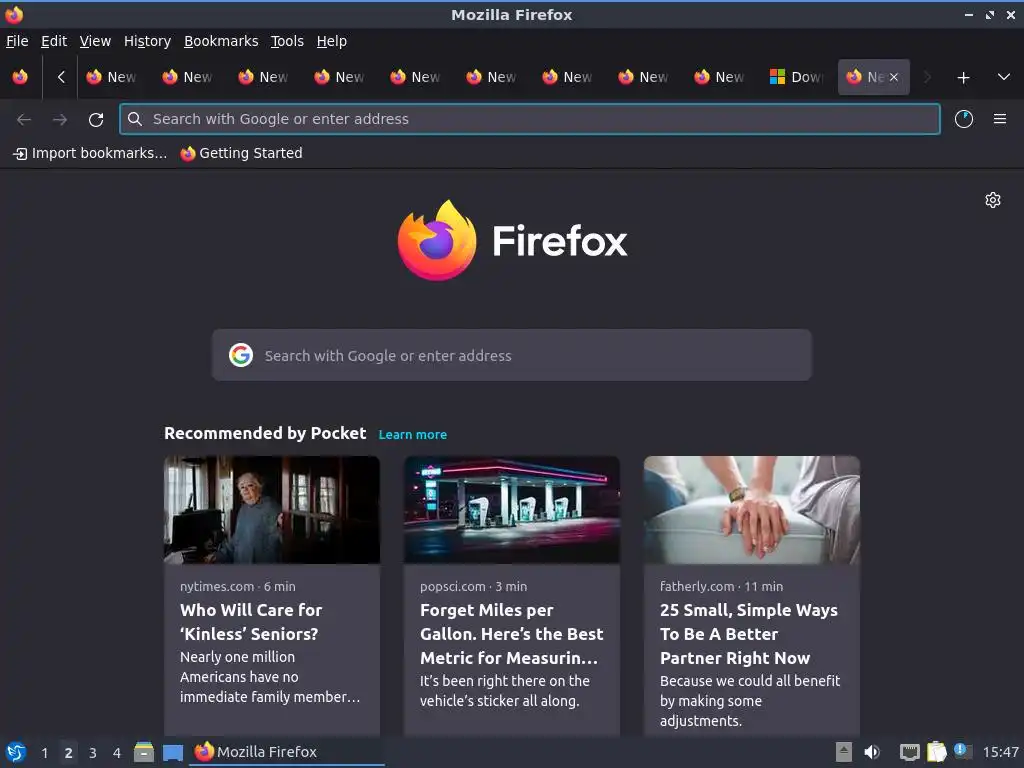
Task: Switch to workspace 1 in the taskbar
Action: [x=44, y=753]
